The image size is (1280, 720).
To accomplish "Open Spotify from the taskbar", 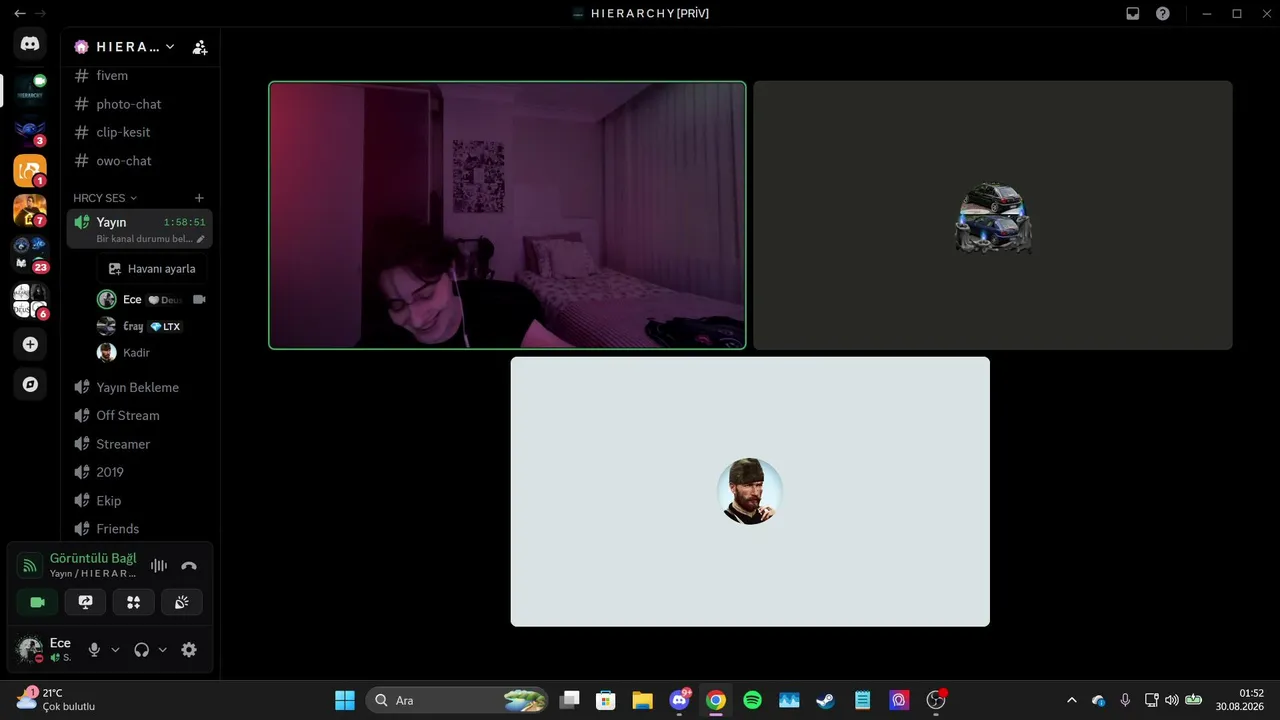I will 753,700.
